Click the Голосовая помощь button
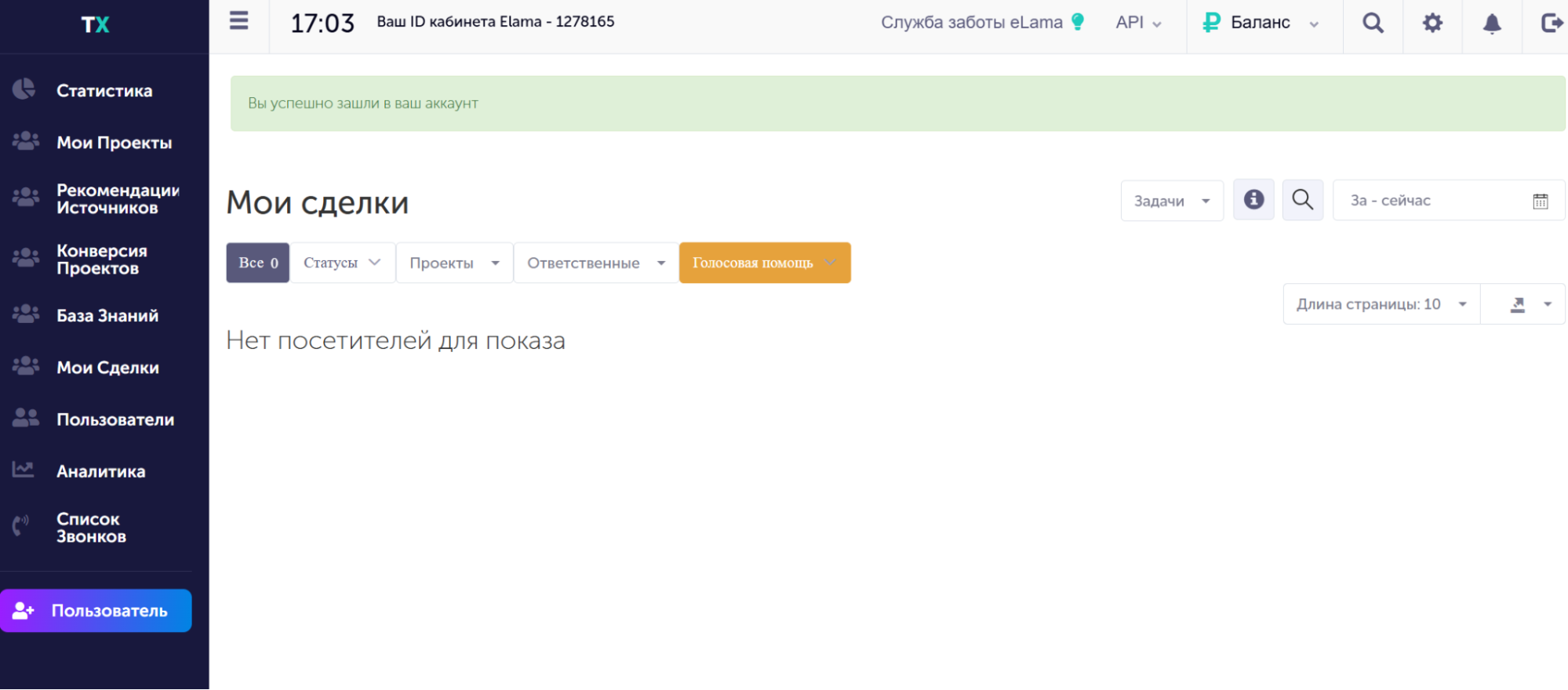1568x690 pixels. (x=764, y=263)
